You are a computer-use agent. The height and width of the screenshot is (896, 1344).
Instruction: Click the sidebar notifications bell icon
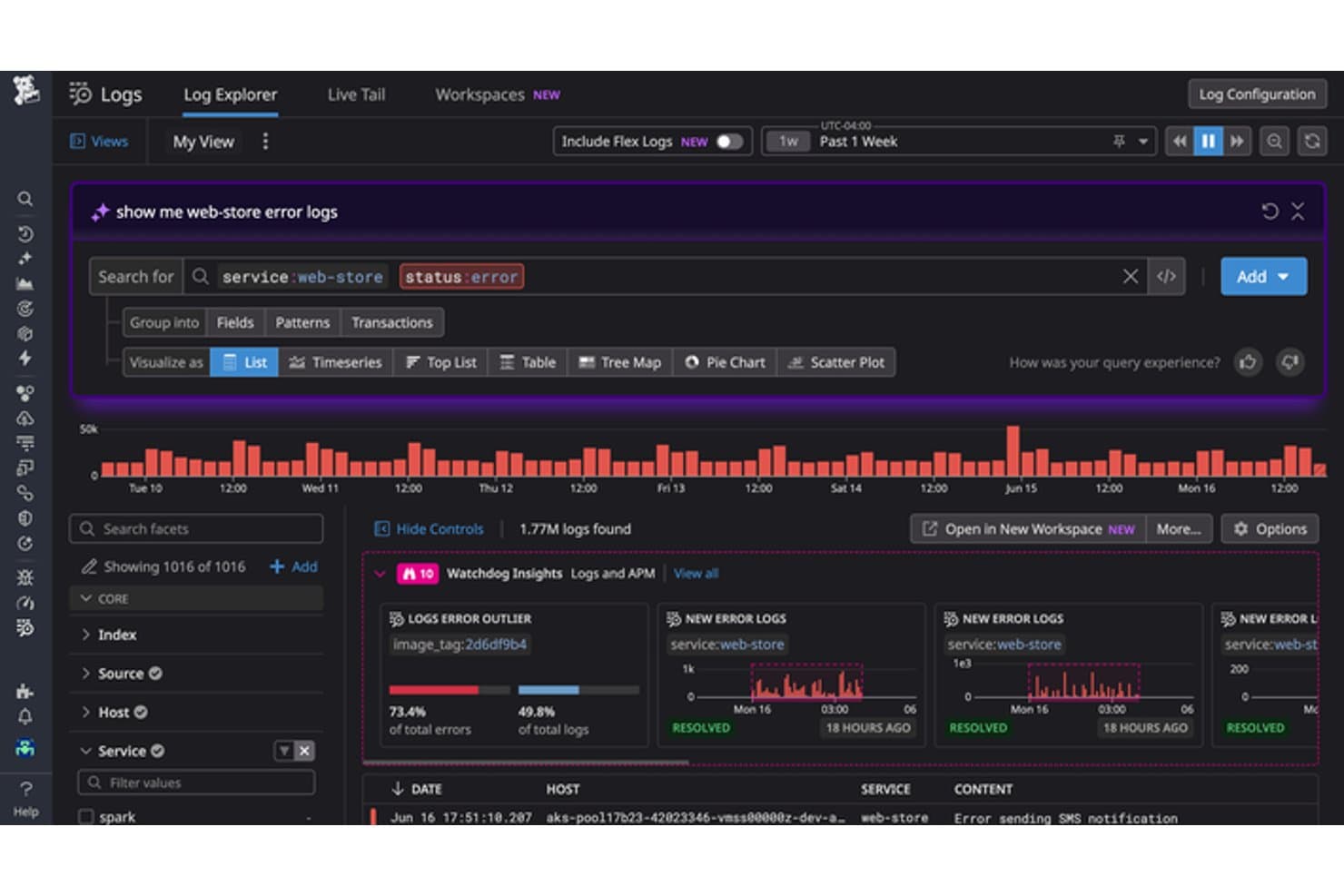tap(25, 716)
